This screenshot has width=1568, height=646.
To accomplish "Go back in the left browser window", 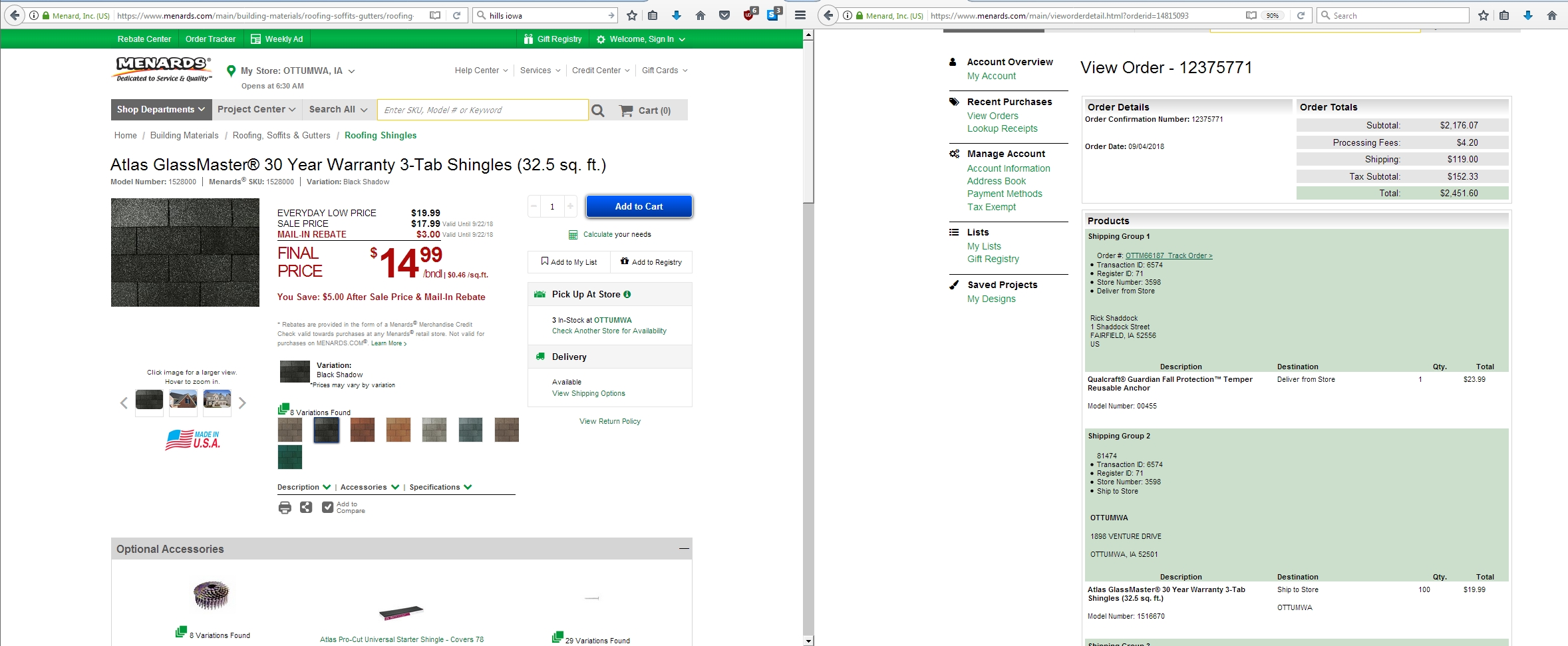I will pos(15,15).
